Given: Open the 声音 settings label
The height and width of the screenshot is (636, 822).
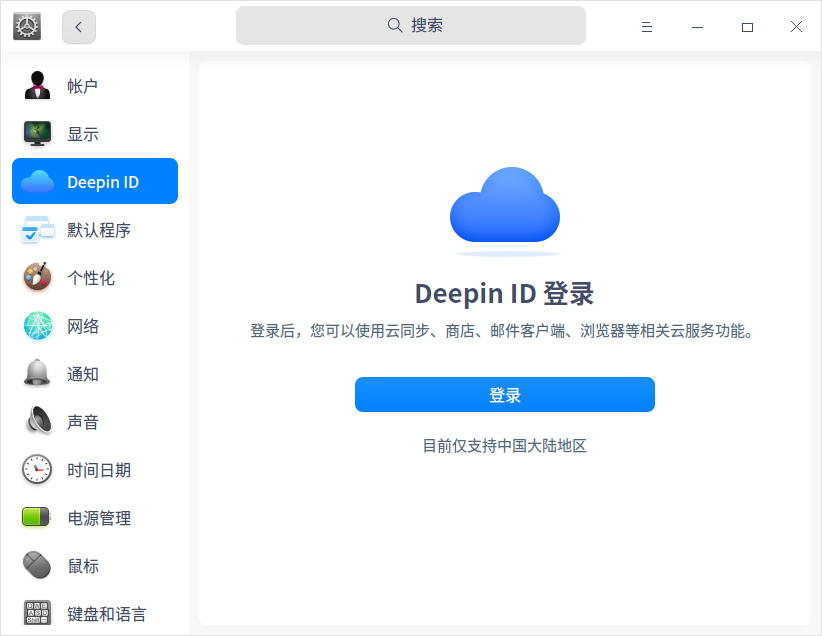Looking at the screenshot, I should coord(82,422).
